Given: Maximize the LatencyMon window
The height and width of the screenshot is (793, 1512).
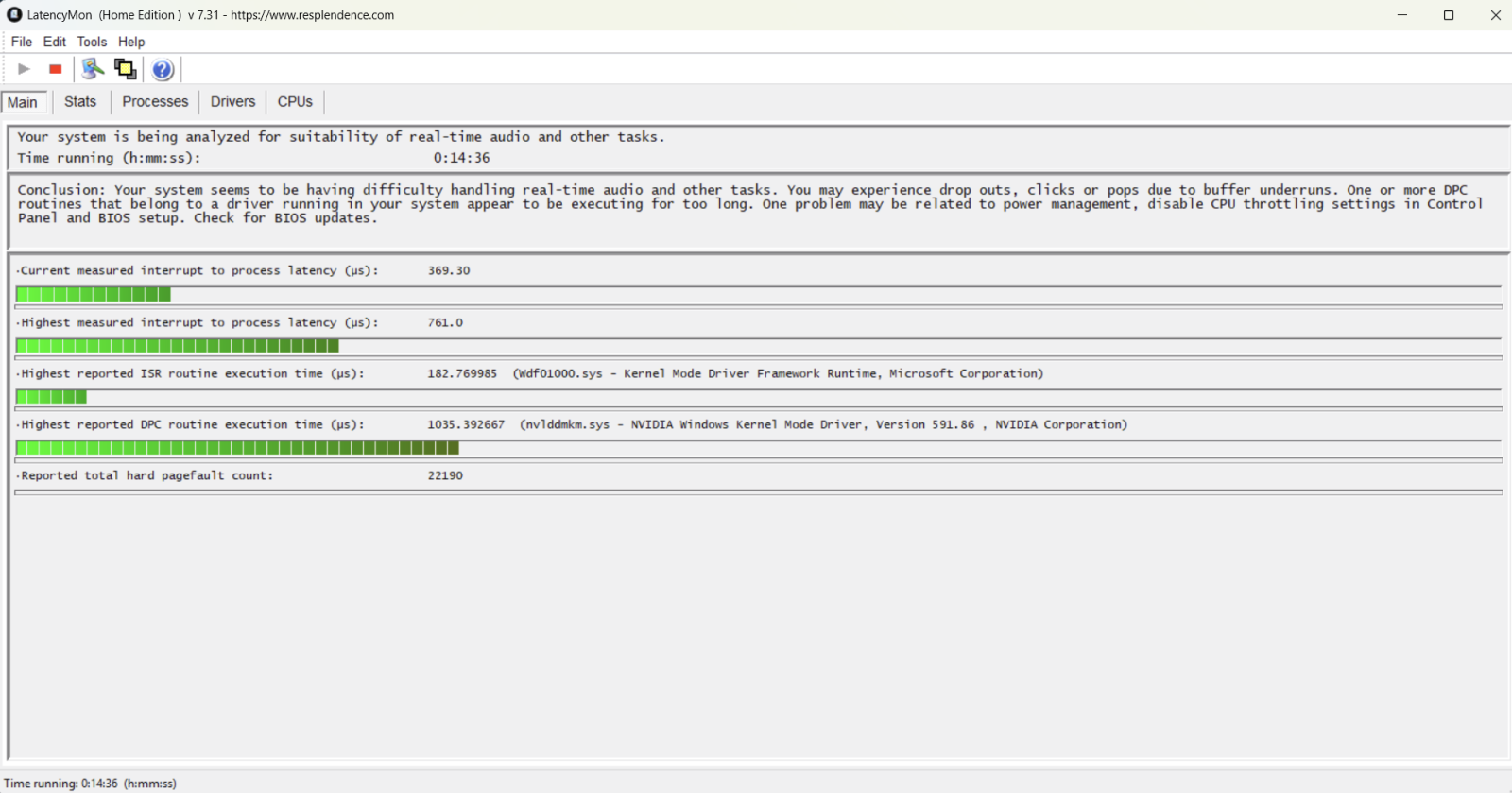Looking at the screenshot, I should click(1448, 15).
